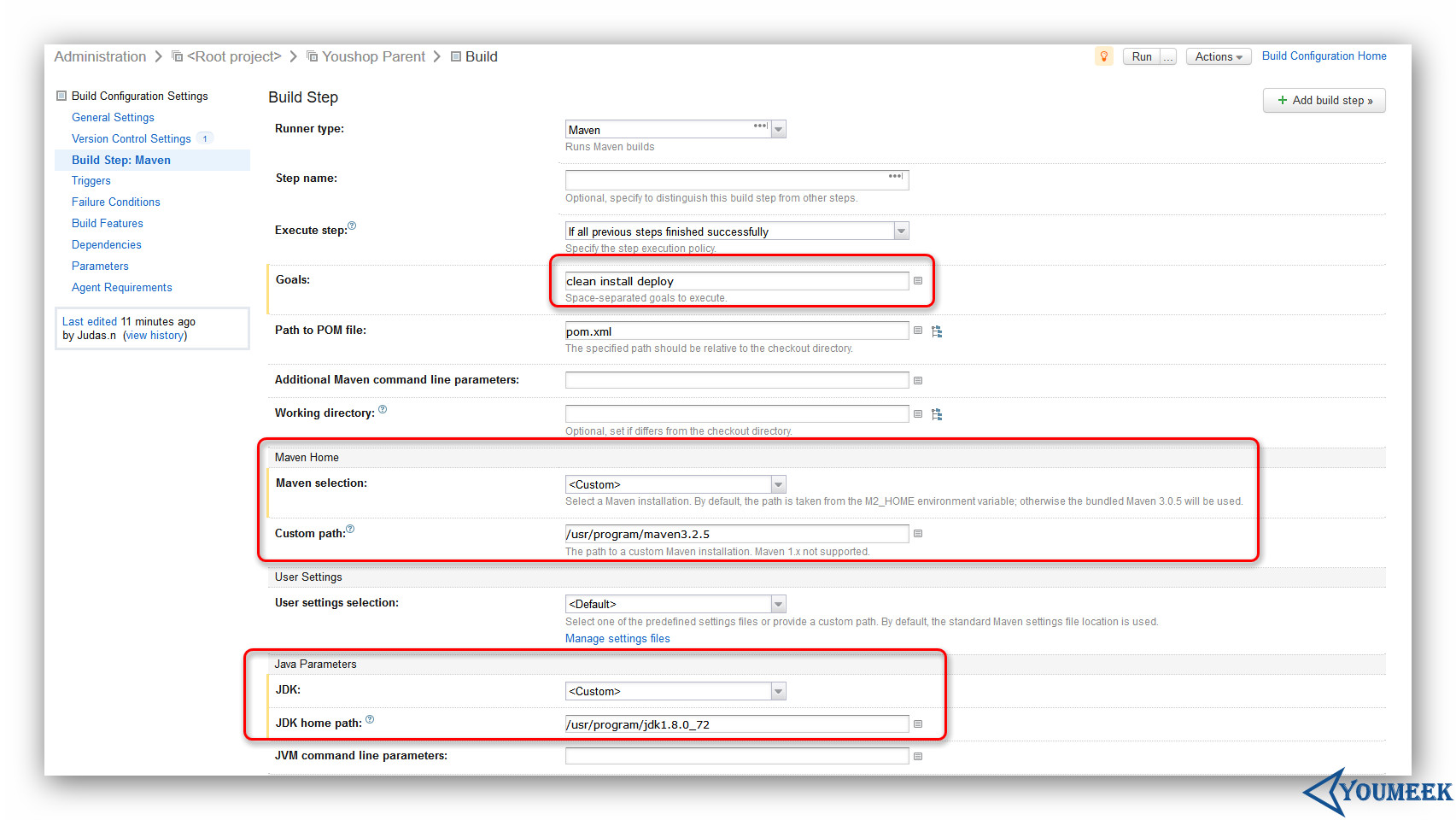Open Failure Conditions page
The height and width of the screenshot is (820, 1456).
pyautogui.click(x=116, y=202)
